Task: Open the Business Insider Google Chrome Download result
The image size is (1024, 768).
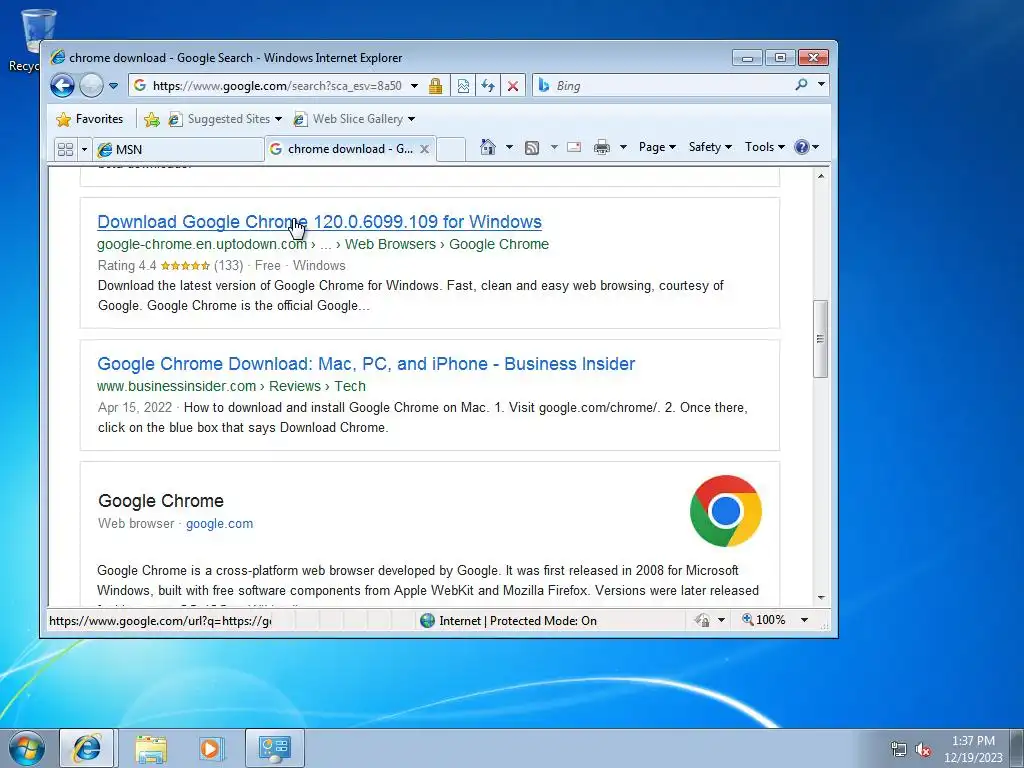Action: (366, 364)
